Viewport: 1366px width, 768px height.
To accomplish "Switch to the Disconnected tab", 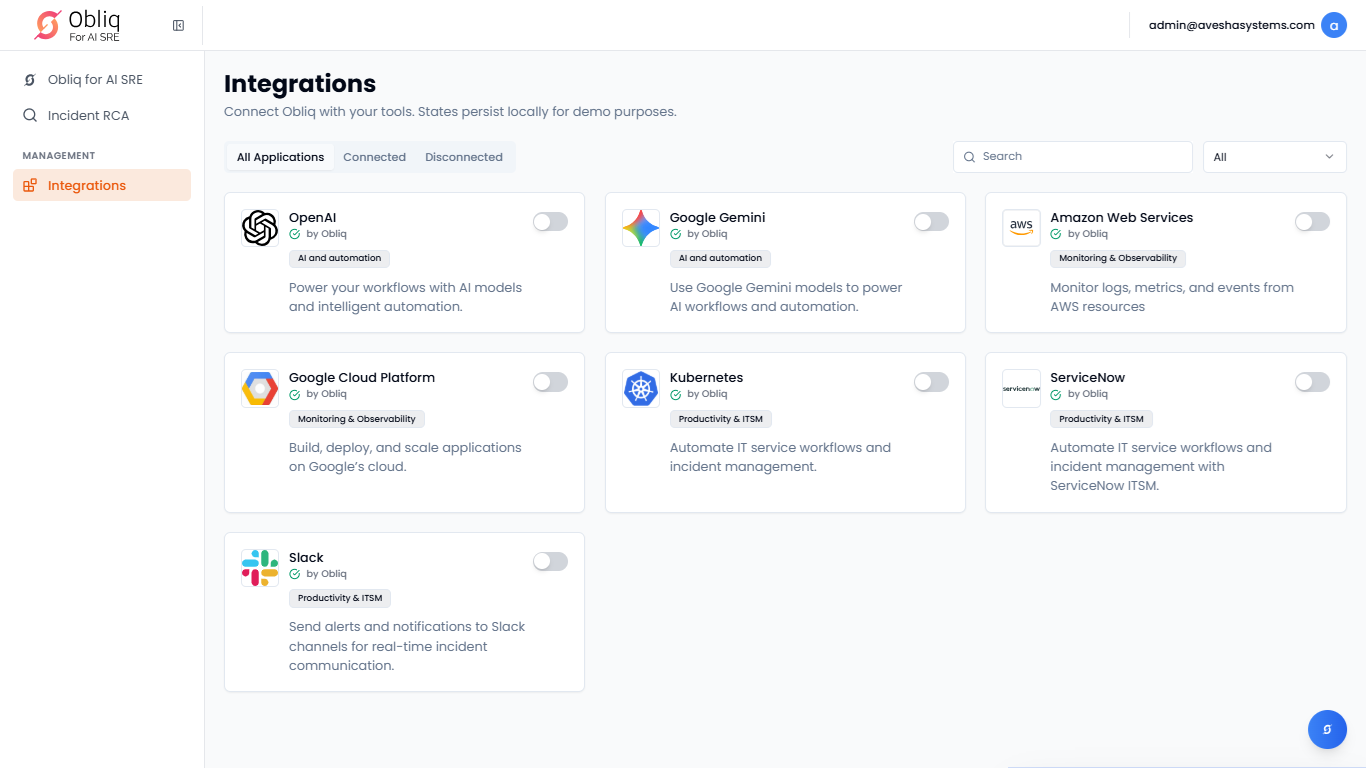I will pyautogui.click(x=464, y=157).
